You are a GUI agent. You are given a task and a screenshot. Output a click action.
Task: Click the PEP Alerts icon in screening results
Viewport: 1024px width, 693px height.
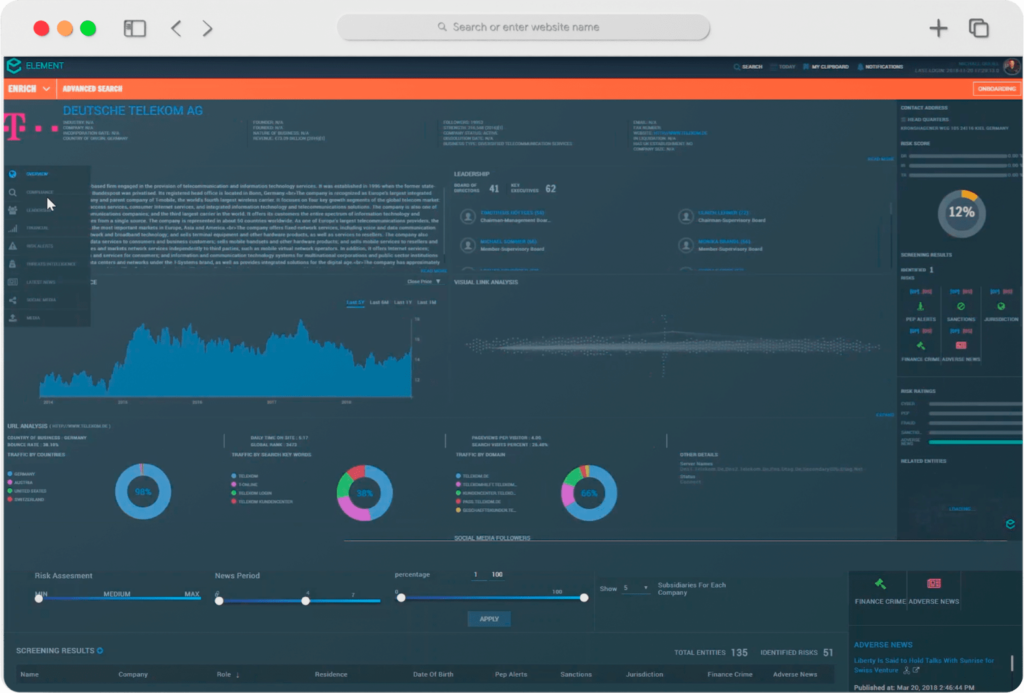click(921, 306)
